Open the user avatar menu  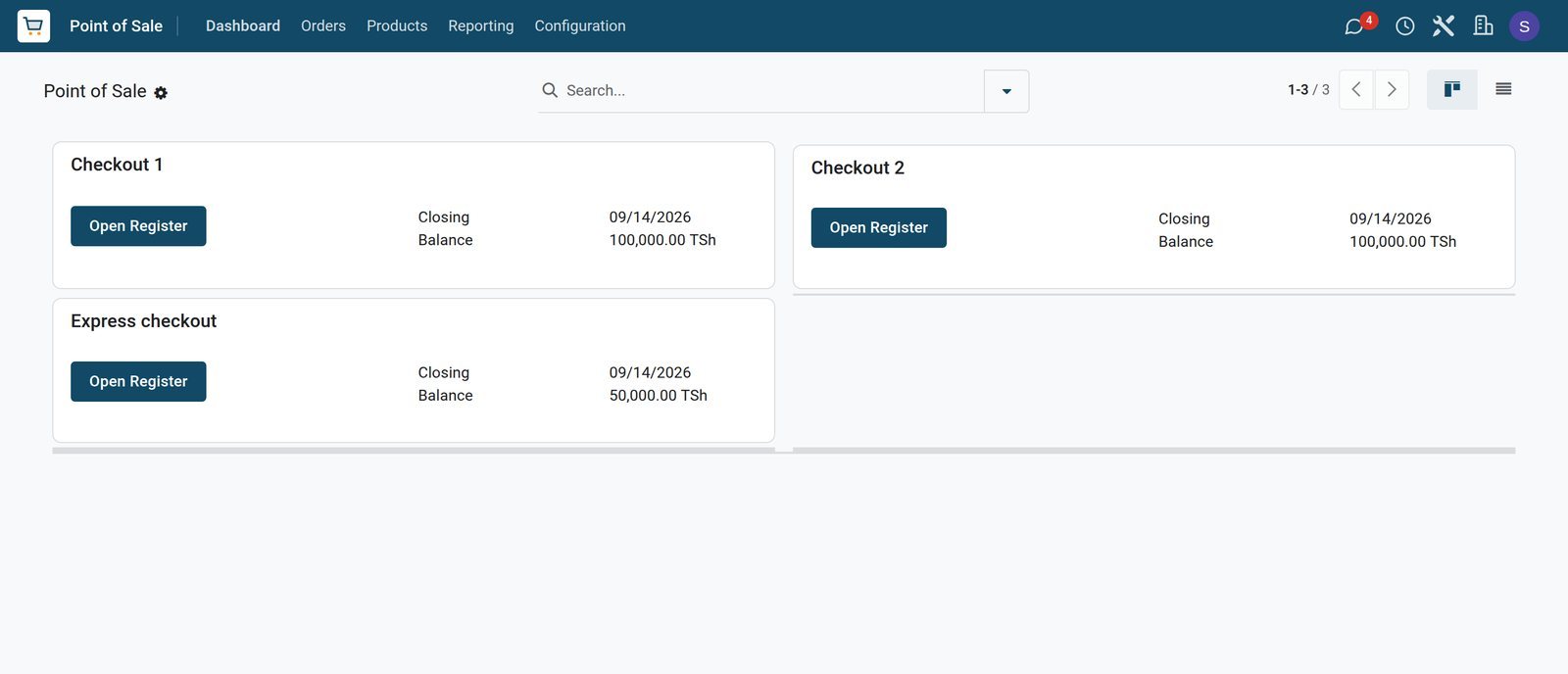point(1524,26)
